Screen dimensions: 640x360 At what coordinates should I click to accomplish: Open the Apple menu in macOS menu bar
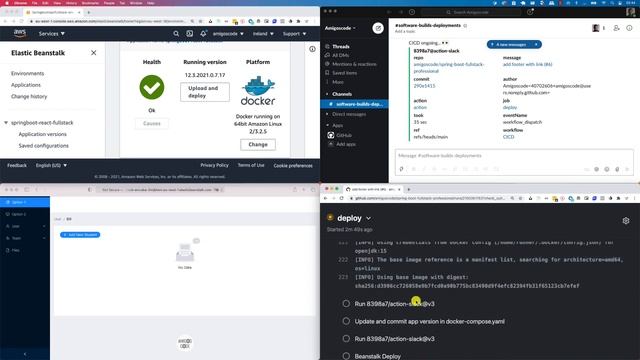tap(7, 3)
